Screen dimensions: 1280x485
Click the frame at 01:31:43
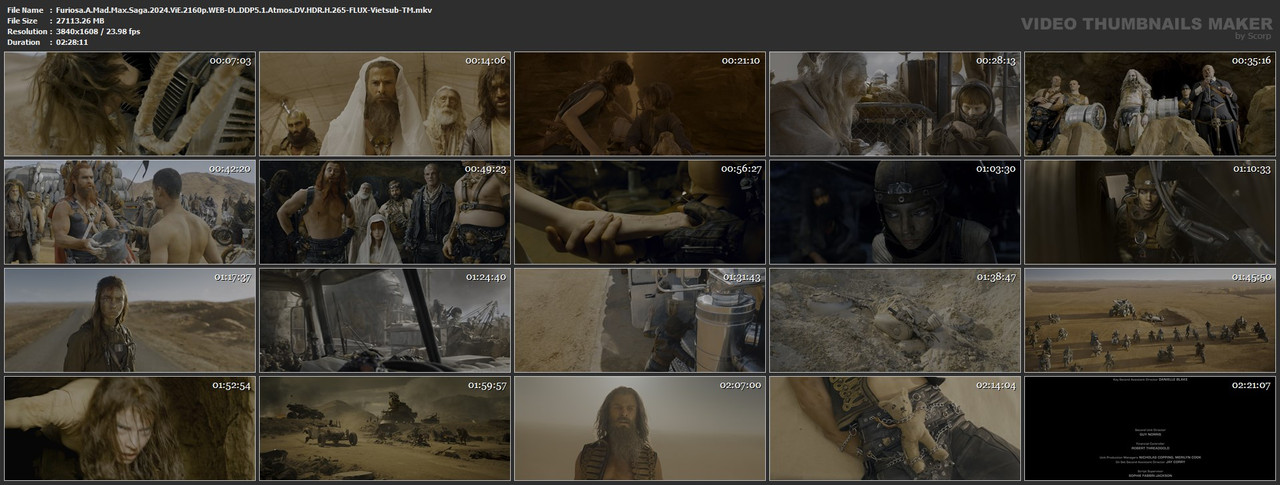[640, 320]
